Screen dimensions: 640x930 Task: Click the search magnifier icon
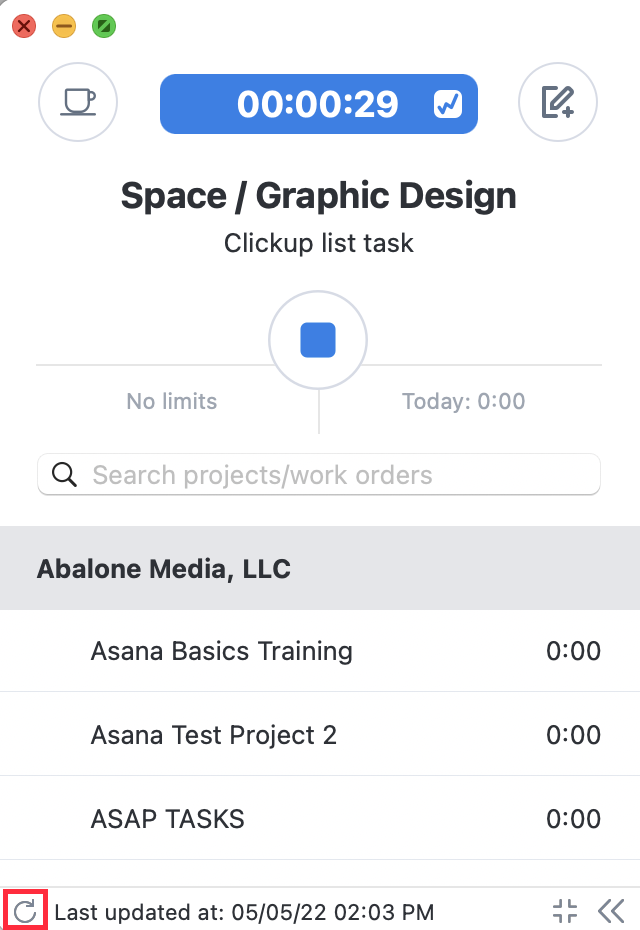point(64,474)
